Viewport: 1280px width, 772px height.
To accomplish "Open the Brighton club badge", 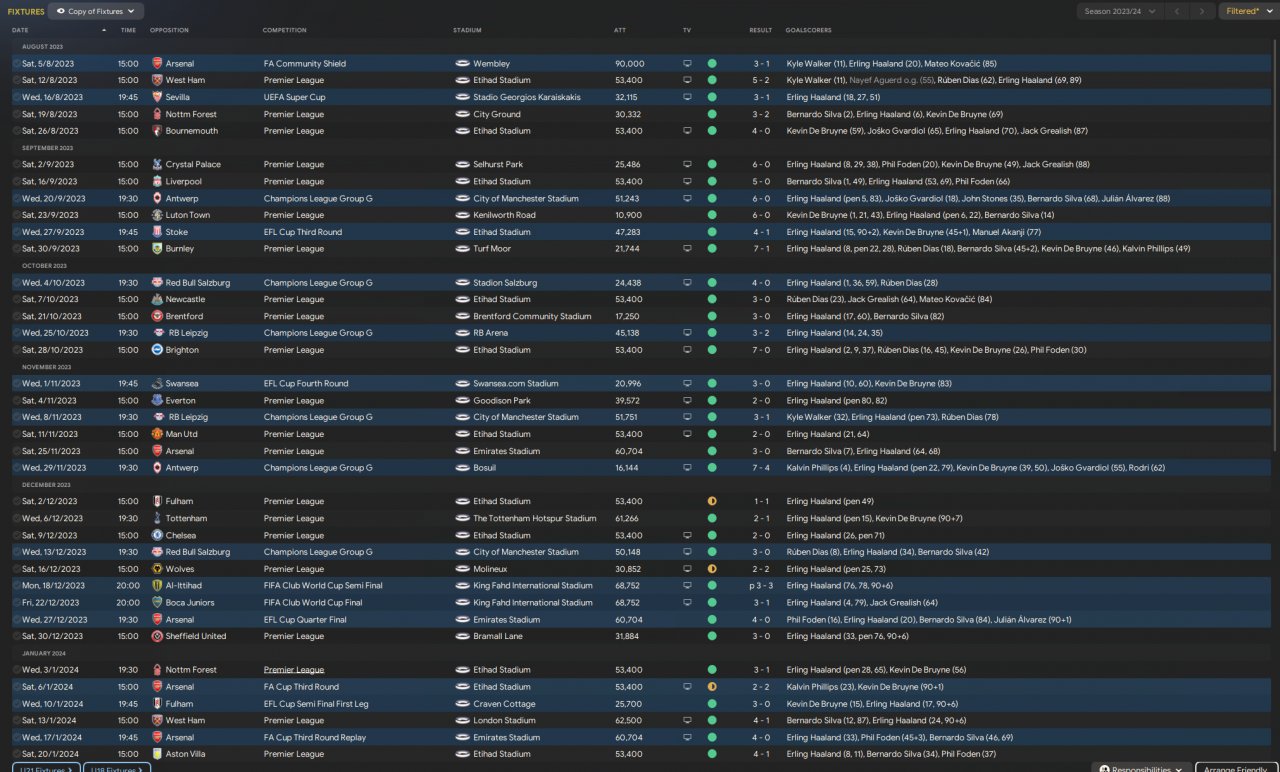I will pos(157,350).
